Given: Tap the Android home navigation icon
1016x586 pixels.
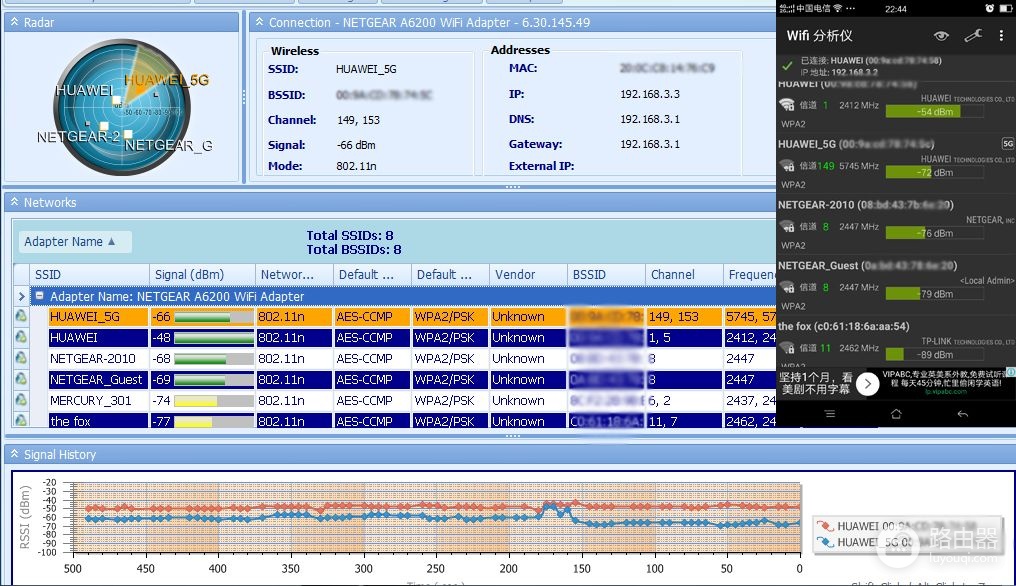Looking at the screenshot, I should [895, 414].
